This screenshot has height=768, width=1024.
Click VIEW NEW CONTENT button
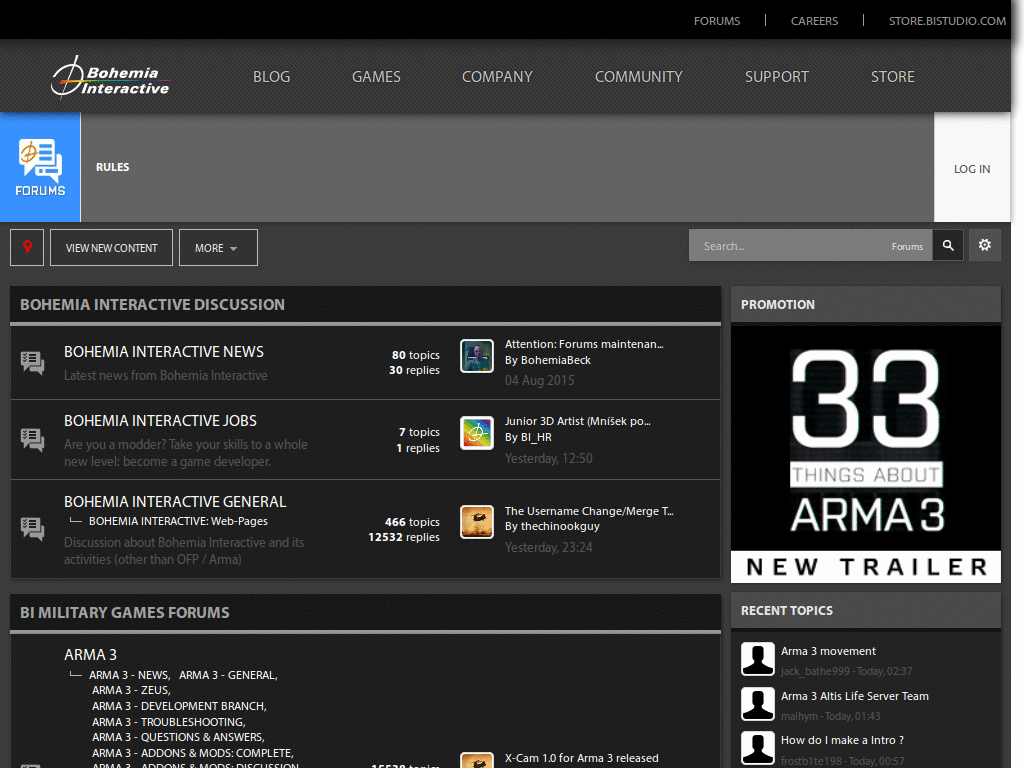[x=112, y=248]
